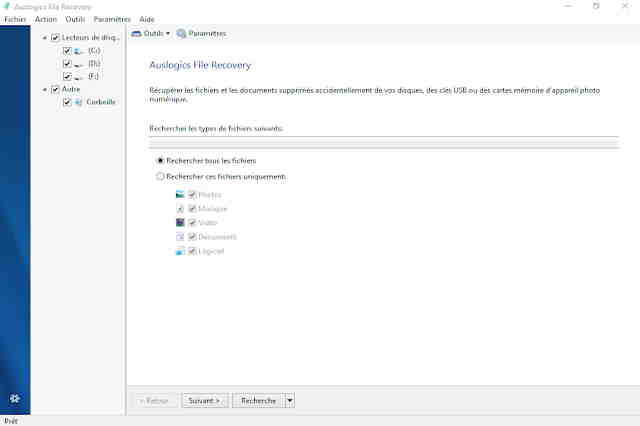Viewport: 640px width, 426px height.
Task: Click the Vidéo film icon
Action: tap(180, 222)
